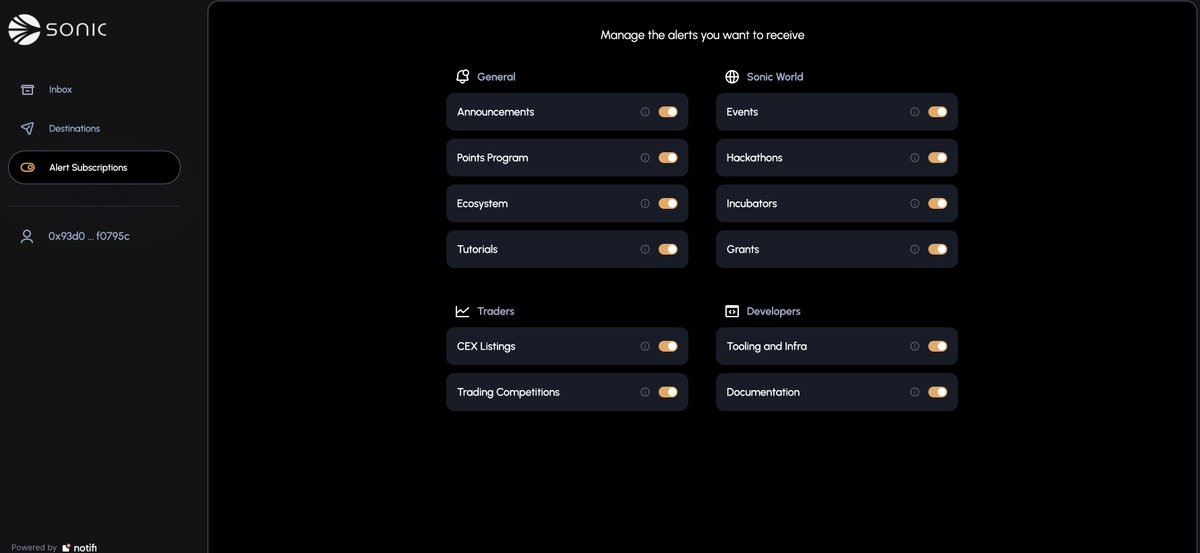The image size is (1200, 553).
Task: Click the Powered by notifi link
Action: tap(54, 548)
